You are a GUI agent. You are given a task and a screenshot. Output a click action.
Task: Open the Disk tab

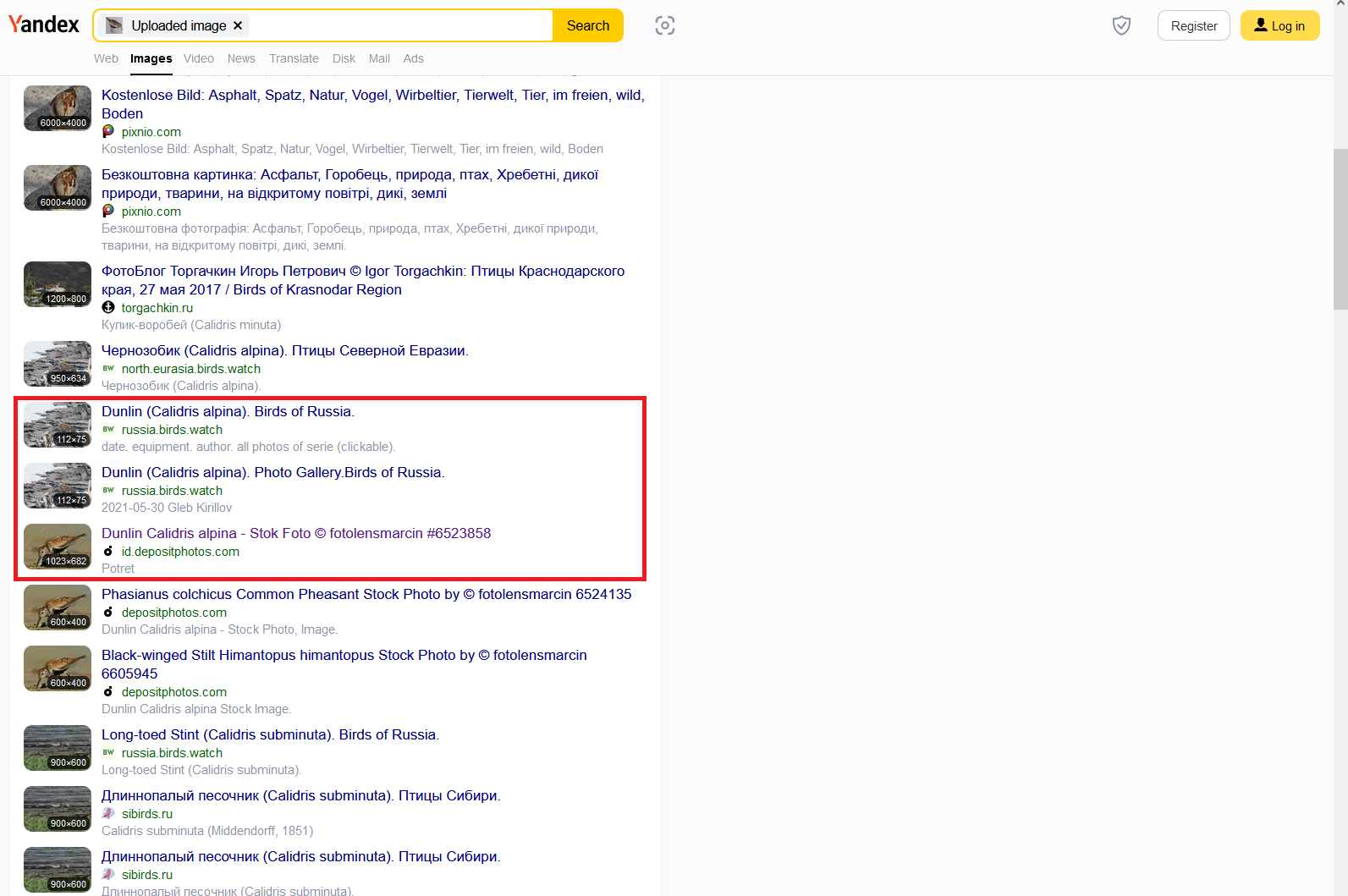(x=344, y=58)
